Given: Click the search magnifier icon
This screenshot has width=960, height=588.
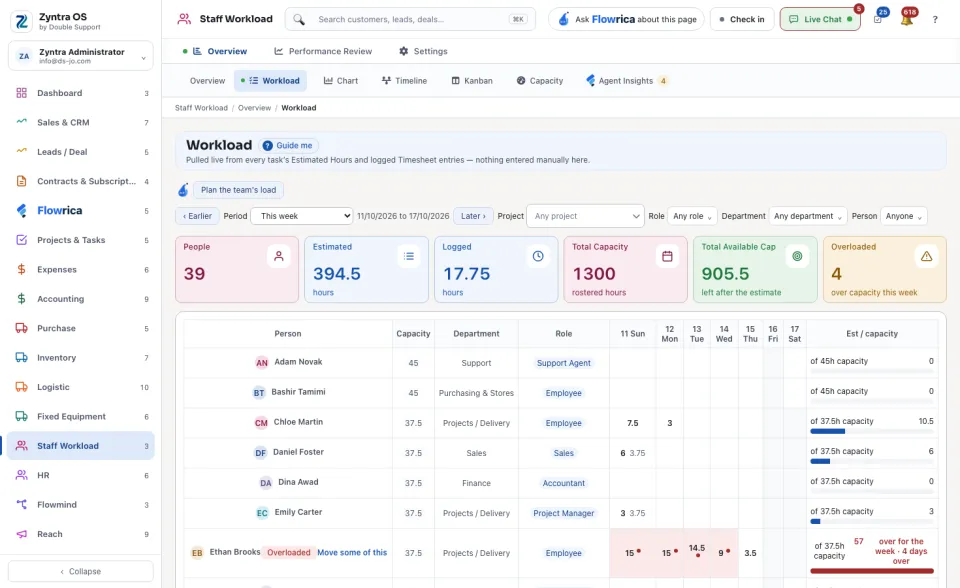Looking at the screenshot, I should pyautogui.click(x=299, y=20).
